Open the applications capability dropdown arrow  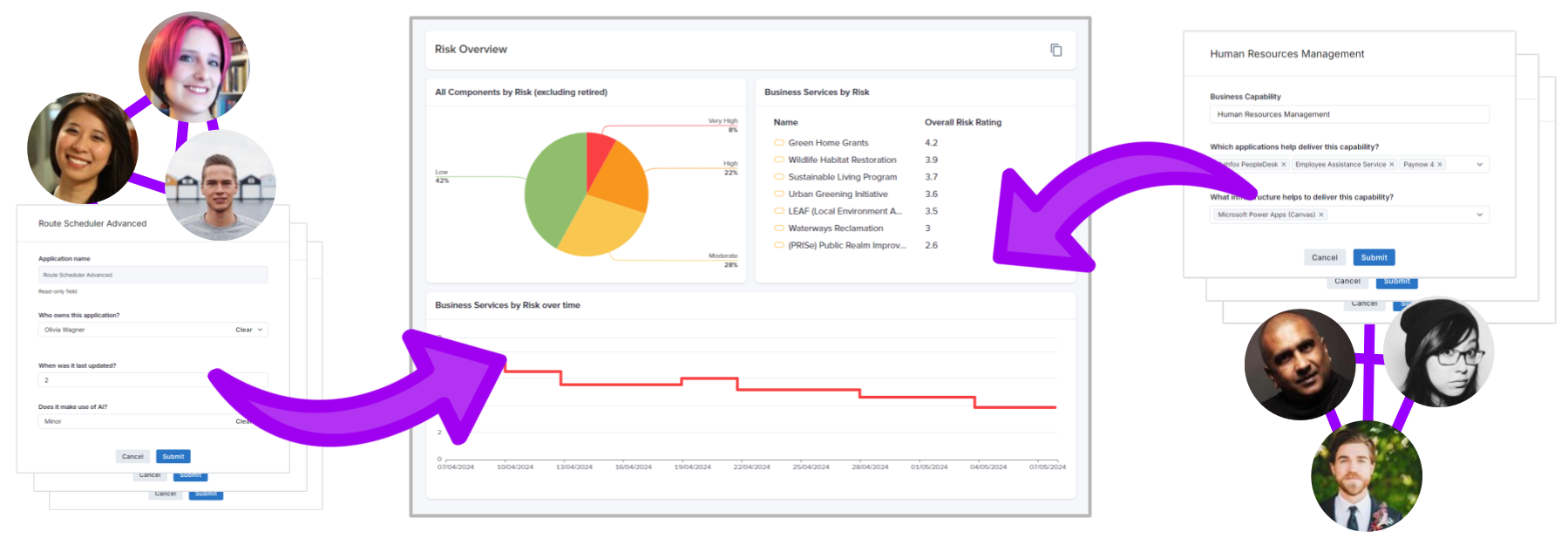click(x=1479, y=165)
